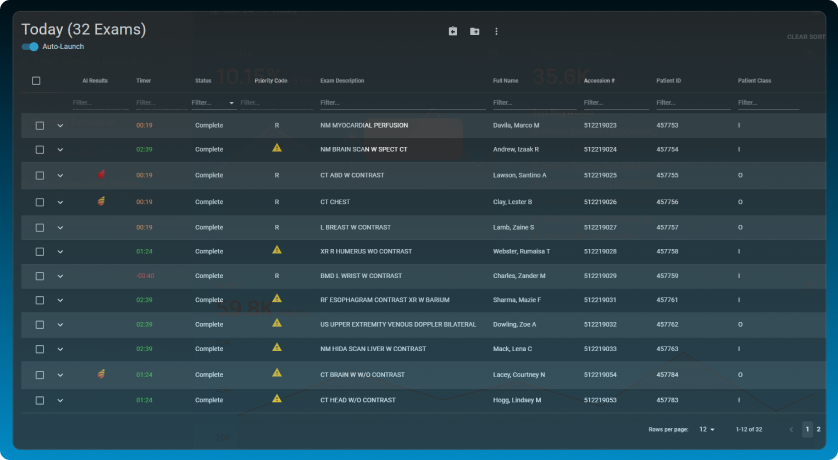The width and height of the screenshot is (838, 460).
Task: Check the select-all checkbox in the table header
Action: [x=37, y=81]
